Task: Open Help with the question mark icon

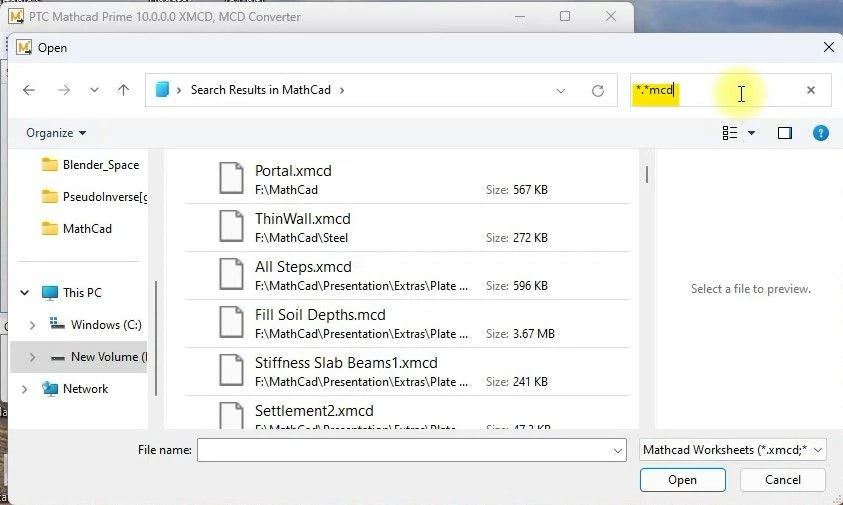Action: point(820,133)
